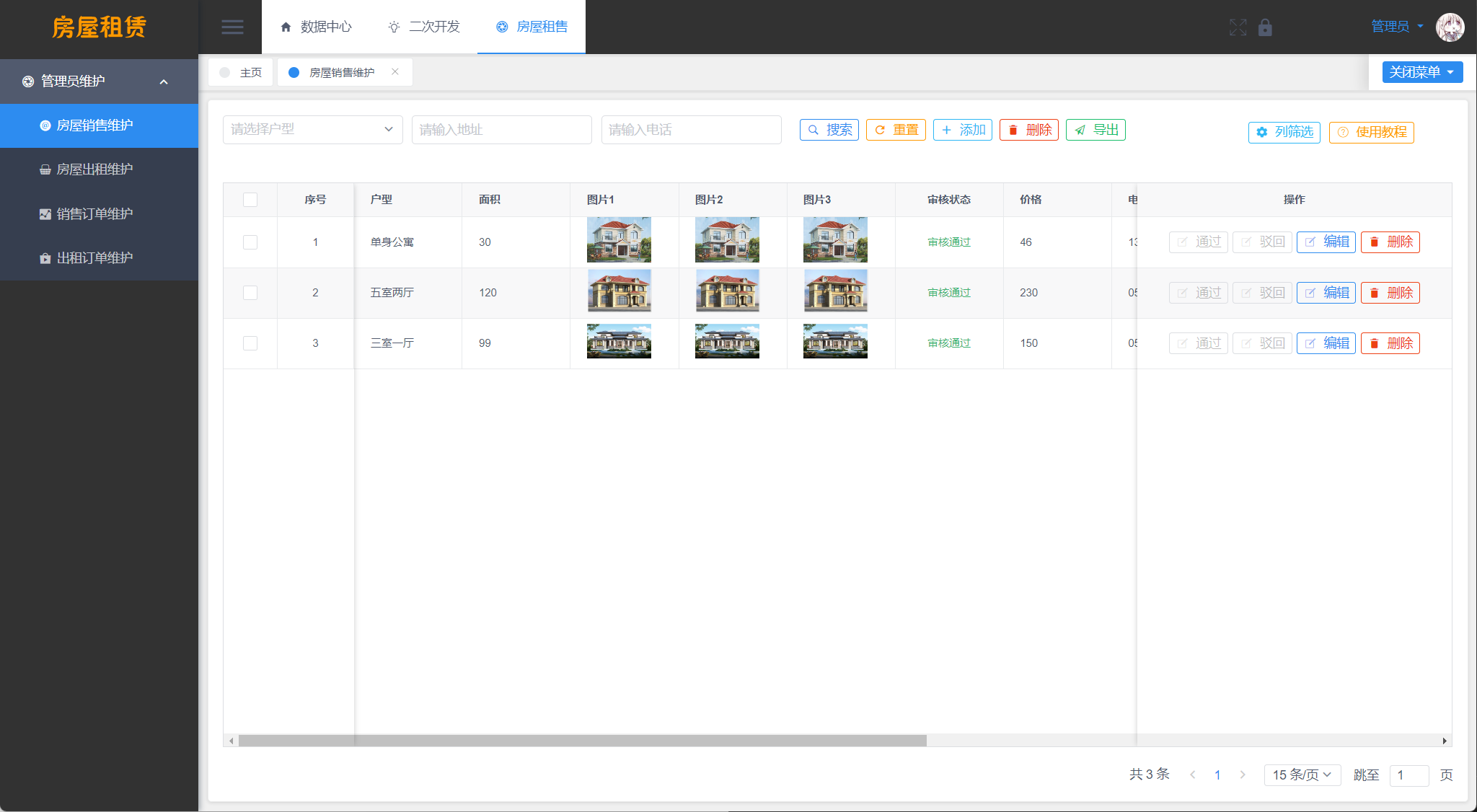The image size is (1477, 812).
Task: Open the 列筛选 column filter settings
Action: pyautogui.click(x=1284, y=133)
